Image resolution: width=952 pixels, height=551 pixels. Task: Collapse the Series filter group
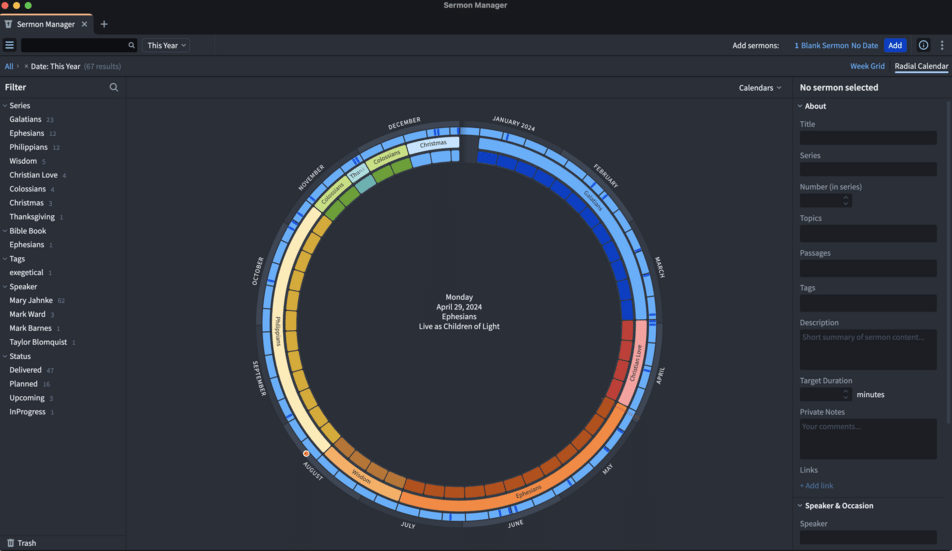(x=5, y=105)
